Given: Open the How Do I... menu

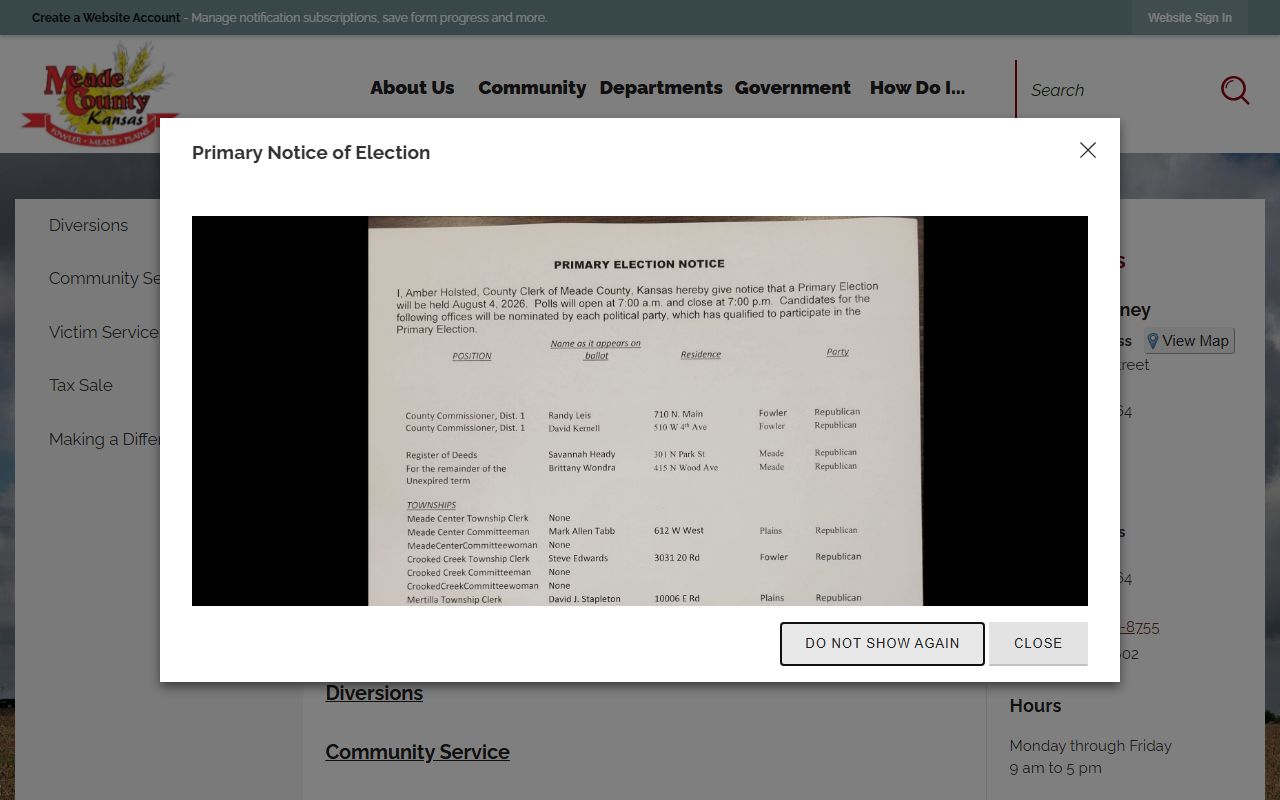Looking at the screenshot, I should point(917,88).
